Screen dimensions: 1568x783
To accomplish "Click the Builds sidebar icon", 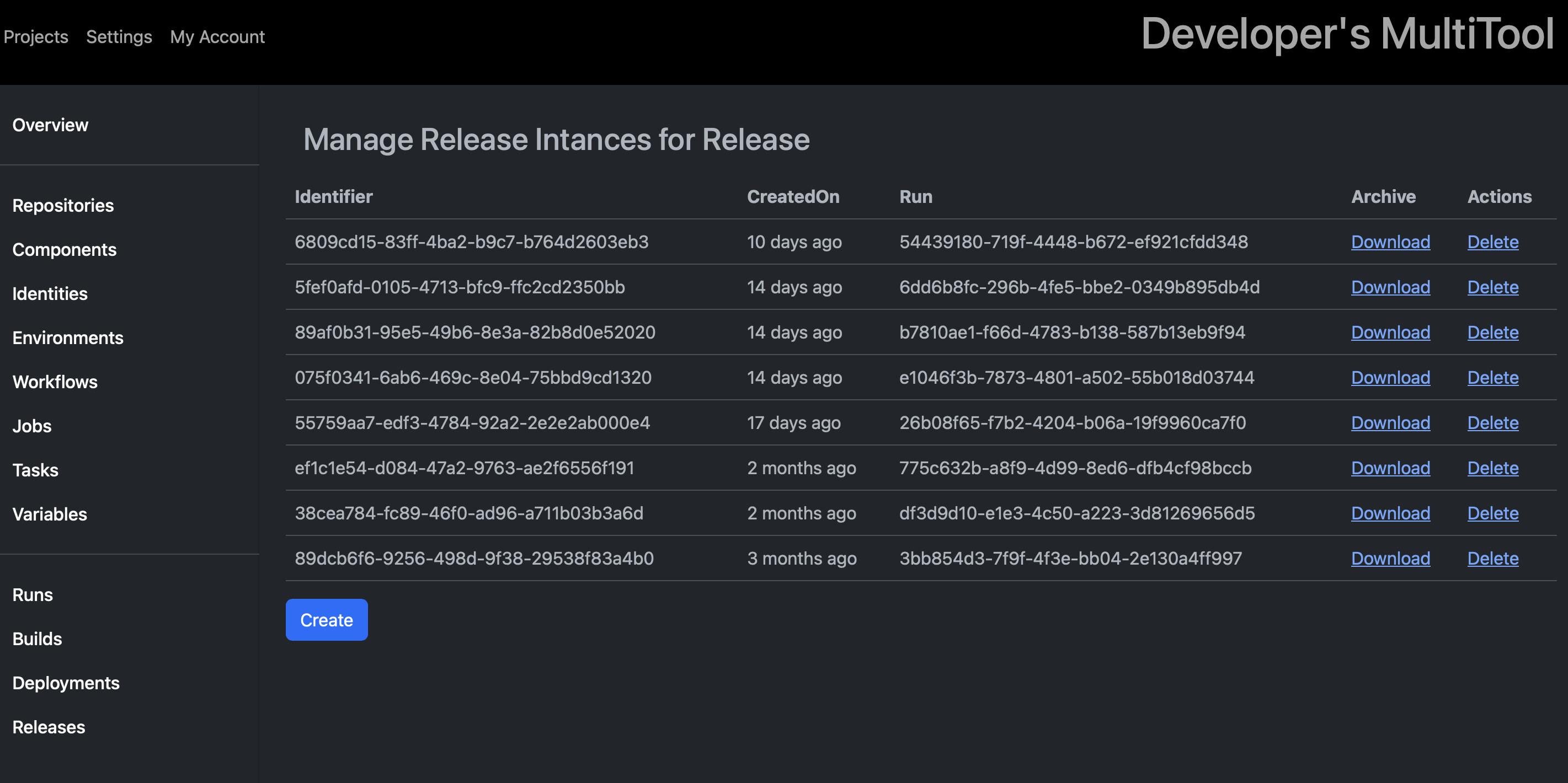I will pos(37,638).
